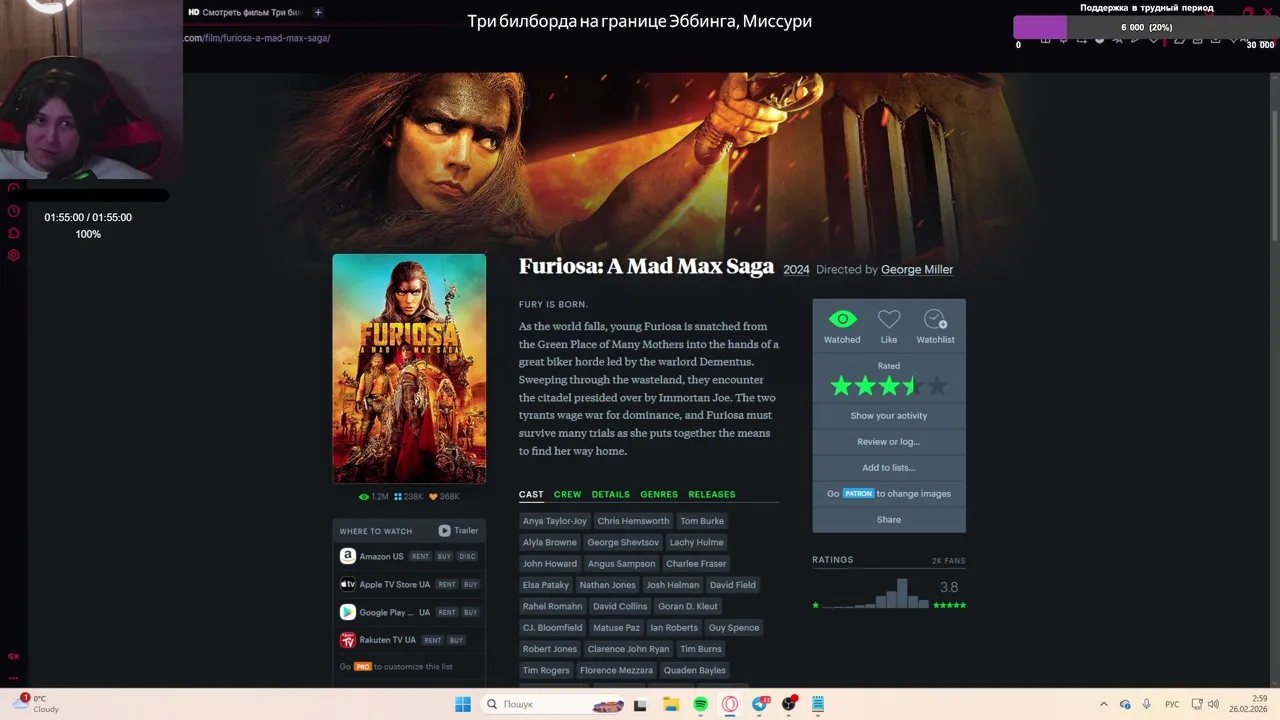Image resolution: width=1280 pixels, height=720 pixels.
Task: Click the blue grid lists-count stat
Action: click(x=409, y=497)
